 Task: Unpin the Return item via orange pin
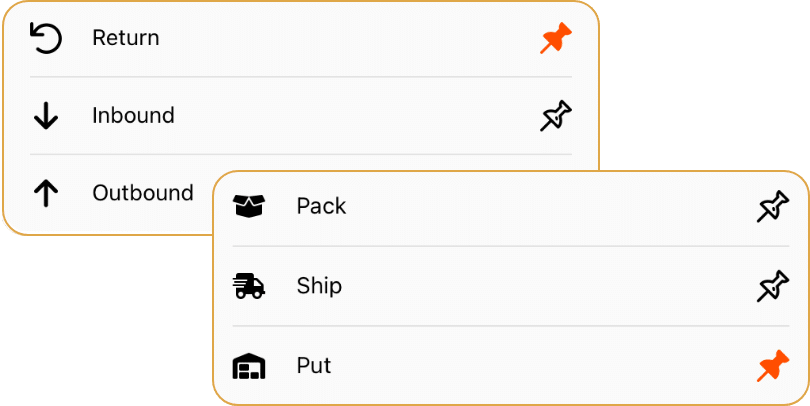tap(556, 38)
